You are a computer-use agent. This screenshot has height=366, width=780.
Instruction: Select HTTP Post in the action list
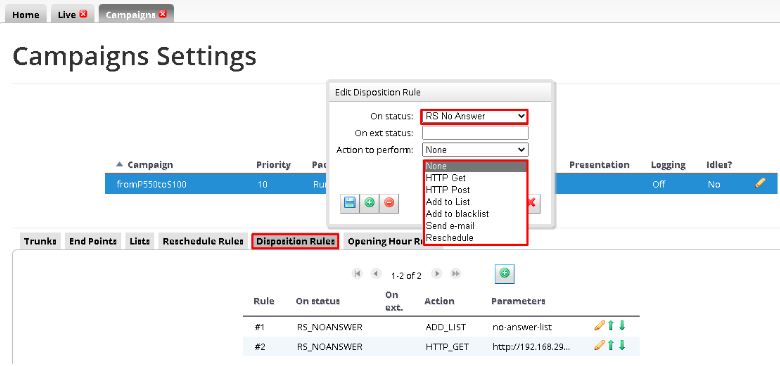pos(475,189)
